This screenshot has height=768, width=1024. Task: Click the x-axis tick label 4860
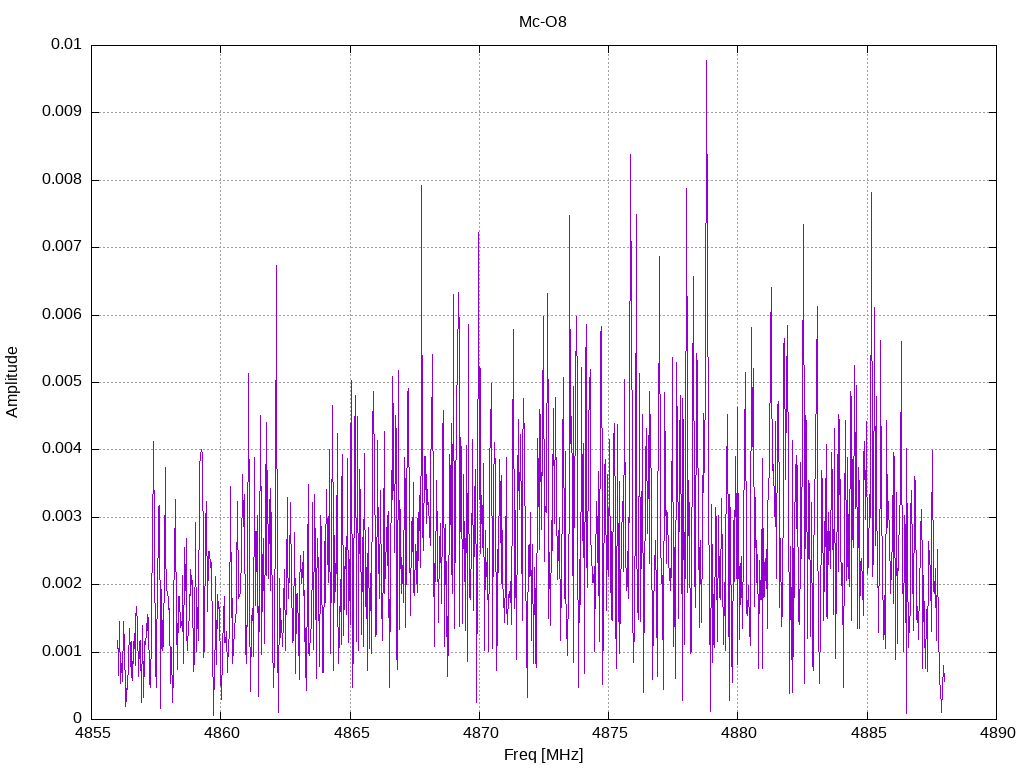click(x=221, y=733)
